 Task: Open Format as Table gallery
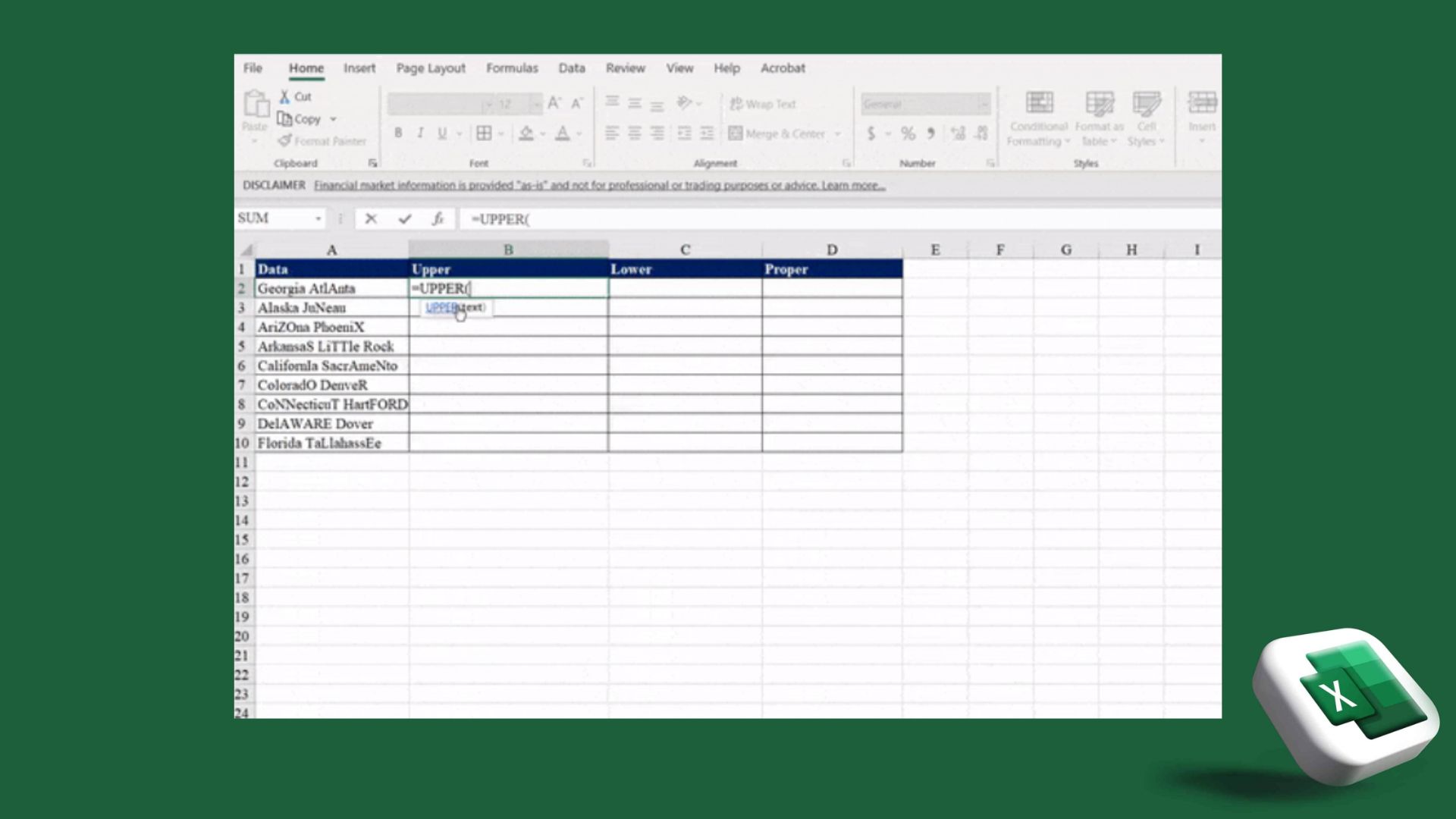[x=1100, y=119]
